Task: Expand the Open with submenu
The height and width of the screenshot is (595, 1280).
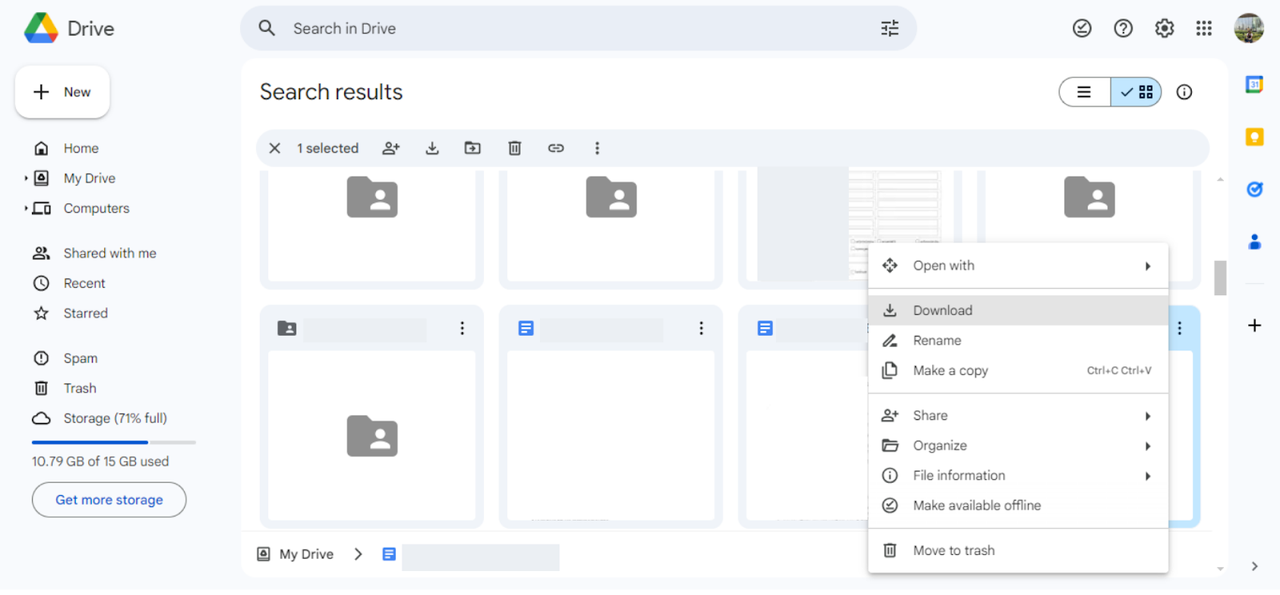Action: tap(1148, 266)
